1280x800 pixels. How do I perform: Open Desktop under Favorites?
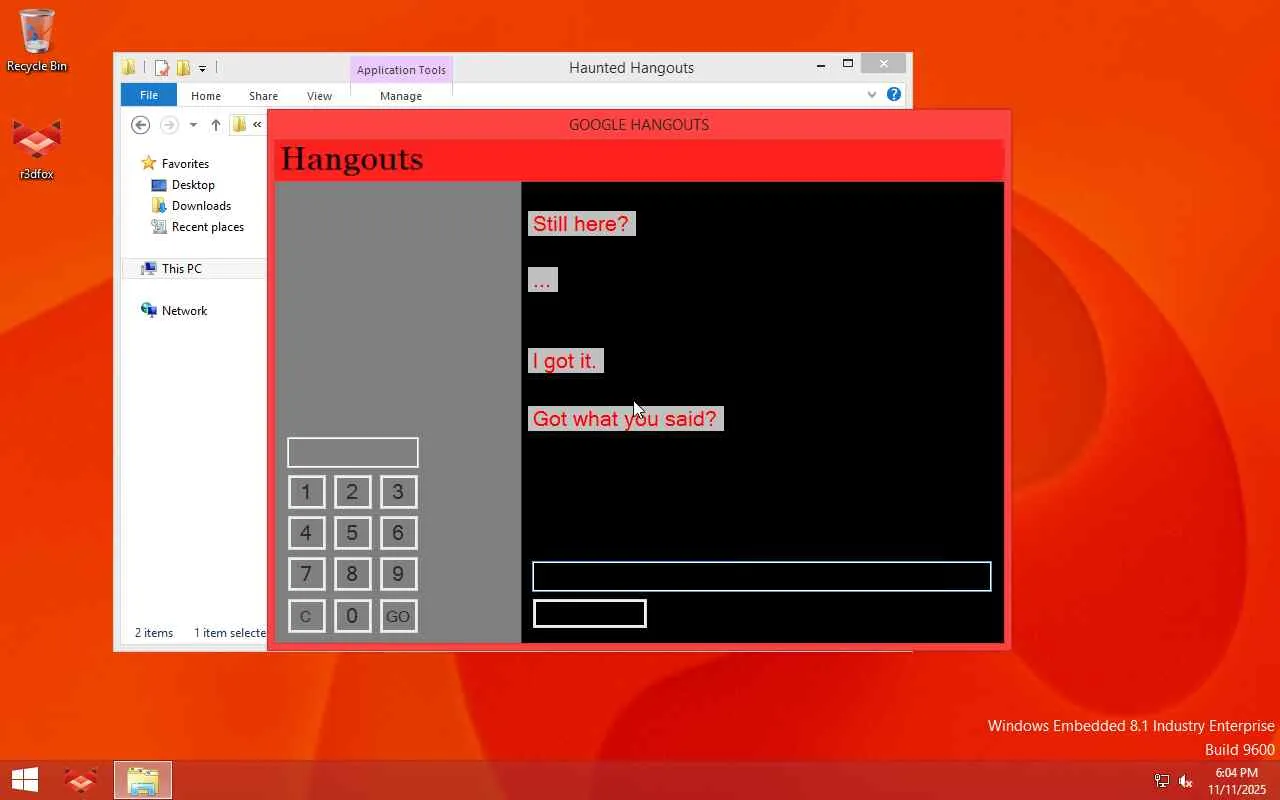(x=183, y=185)
